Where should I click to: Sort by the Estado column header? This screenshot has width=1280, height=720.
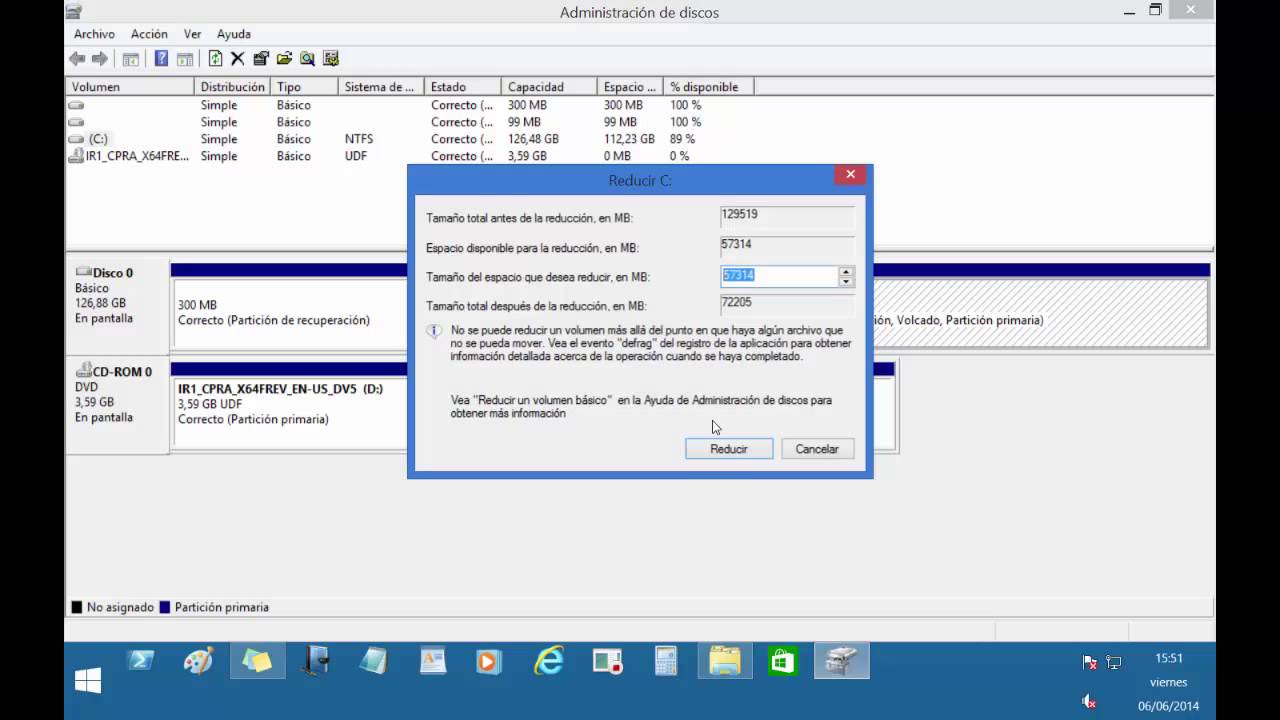coord(462,87)
